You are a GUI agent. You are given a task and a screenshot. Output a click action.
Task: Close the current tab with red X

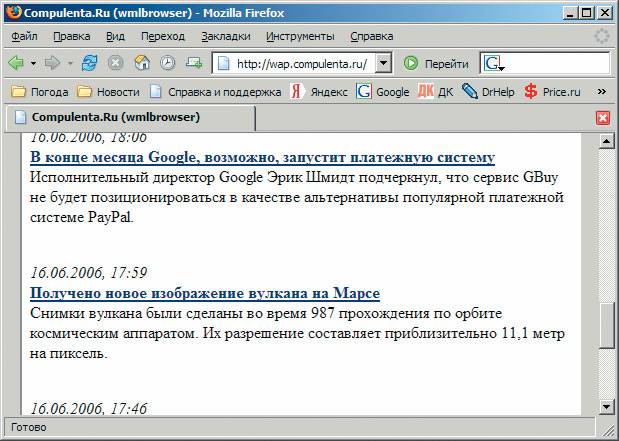point(602,118)
